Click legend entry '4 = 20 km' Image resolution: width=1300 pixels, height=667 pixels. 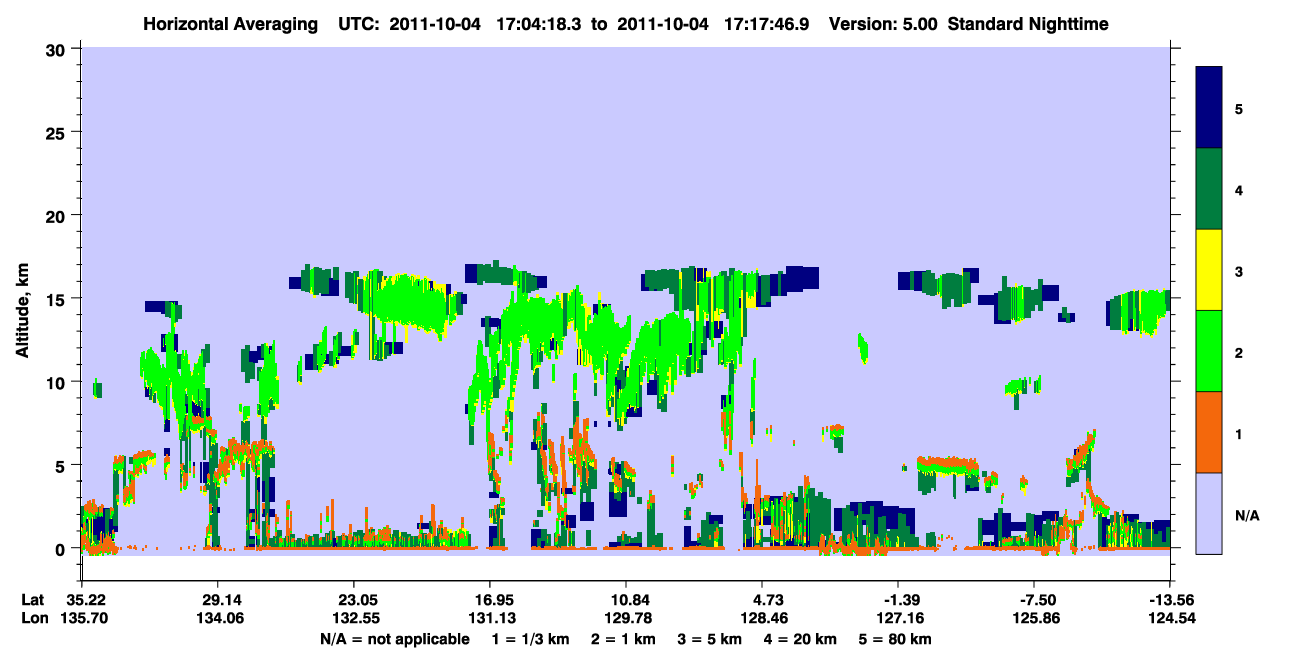click(802, 638)
